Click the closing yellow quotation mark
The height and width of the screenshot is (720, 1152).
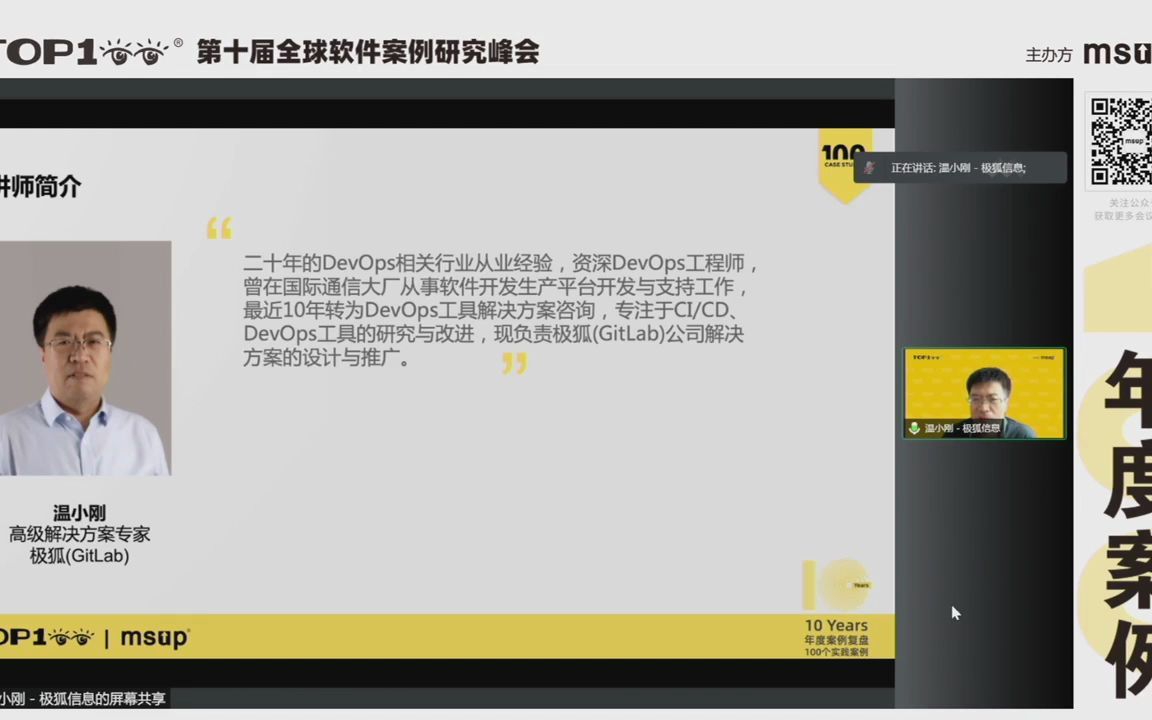[515, 363]
